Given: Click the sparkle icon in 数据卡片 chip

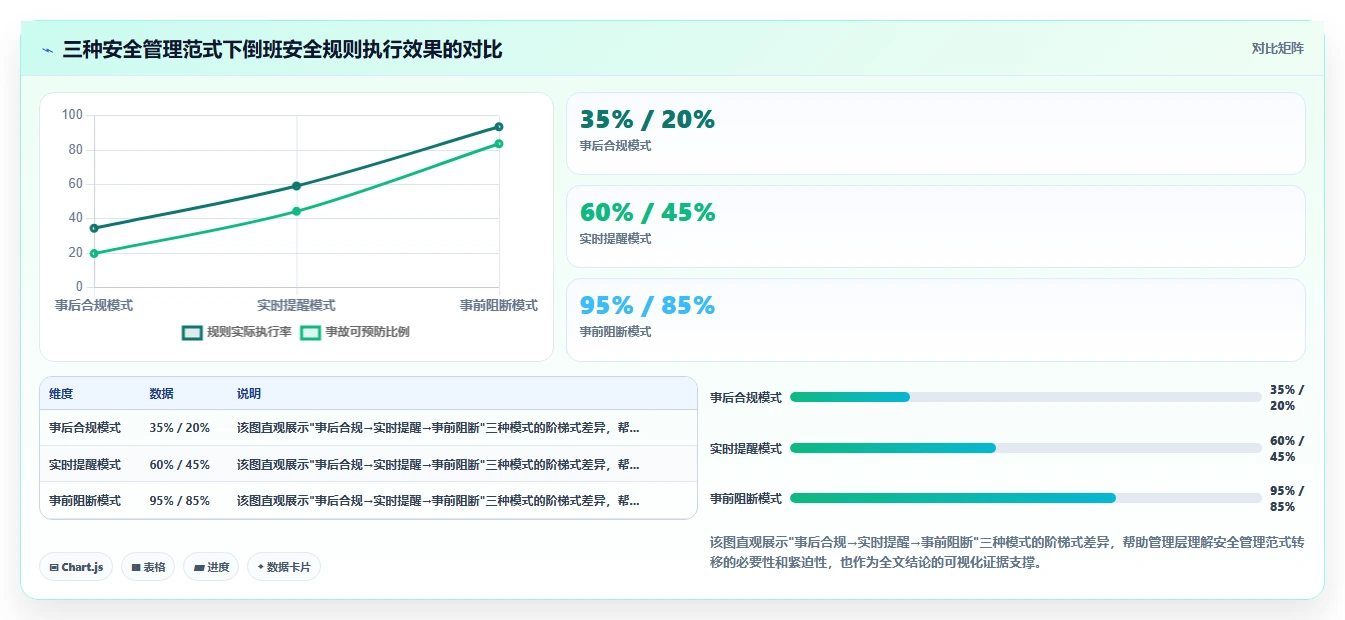Looking at the screenshot, I should pyautogui.click(x=260, y=567).
